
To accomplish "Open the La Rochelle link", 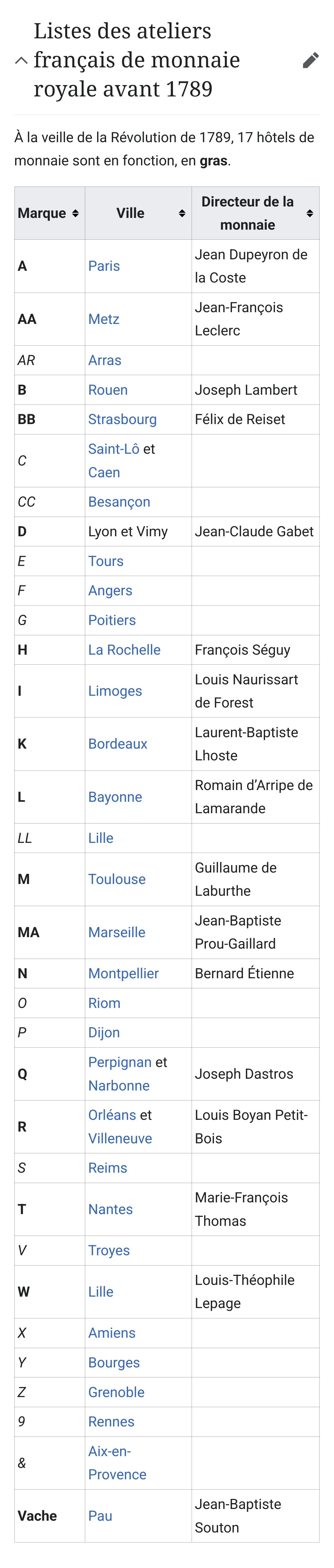I will [124, 649].
